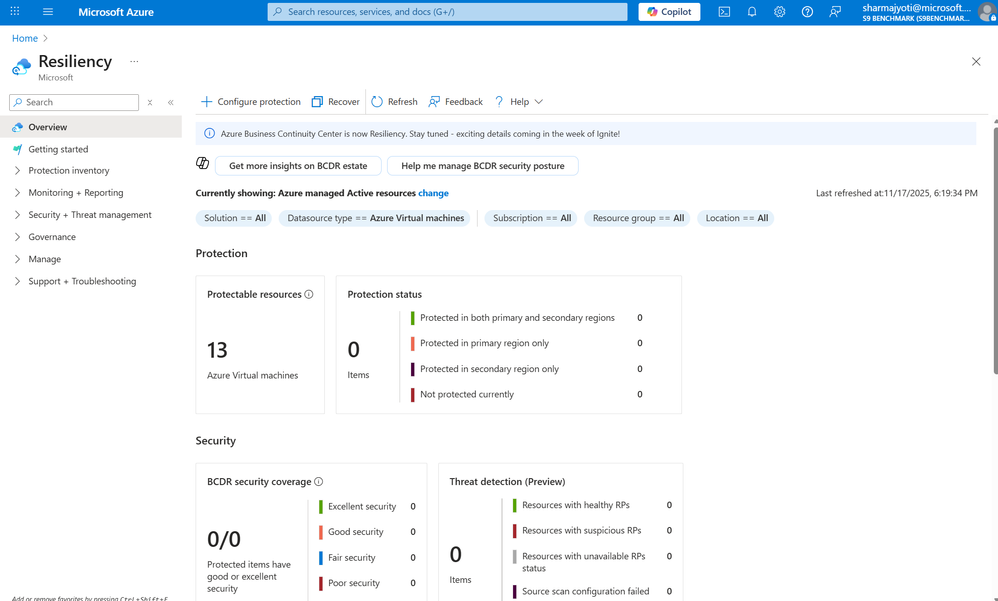
Task: Open the notifications bell icon
Action: point(752,11)
